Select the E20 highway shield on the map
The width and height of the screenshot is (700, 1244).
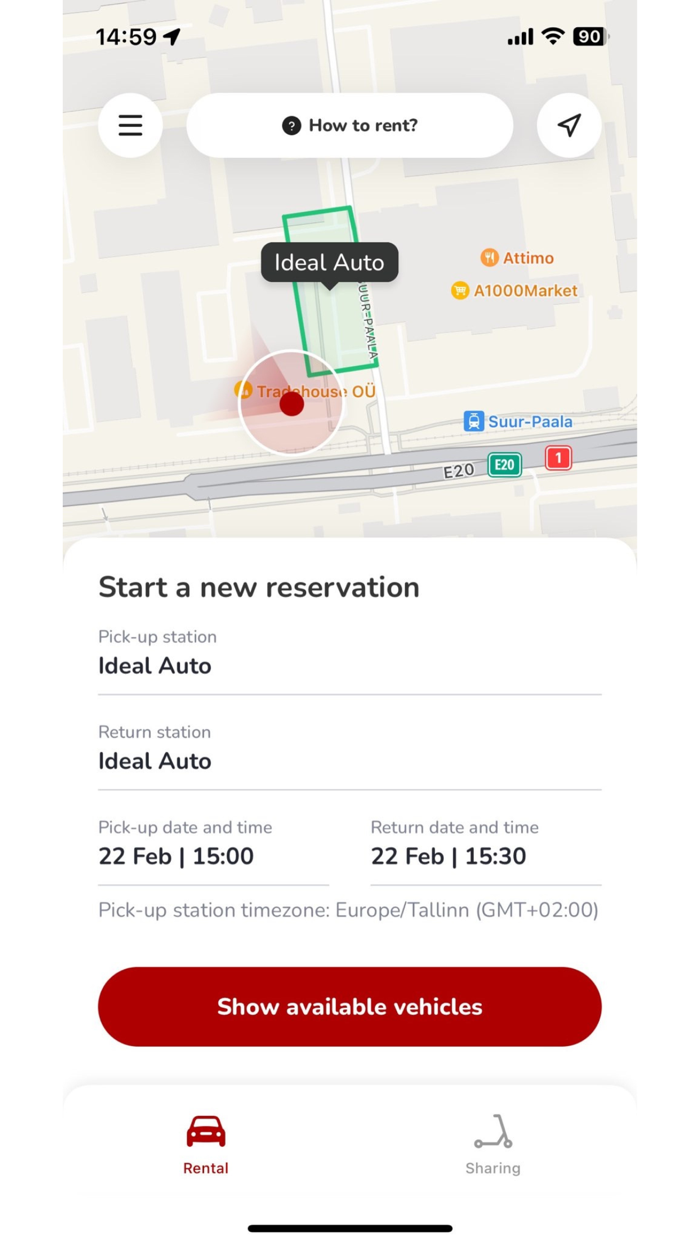[x=504, y=464]
